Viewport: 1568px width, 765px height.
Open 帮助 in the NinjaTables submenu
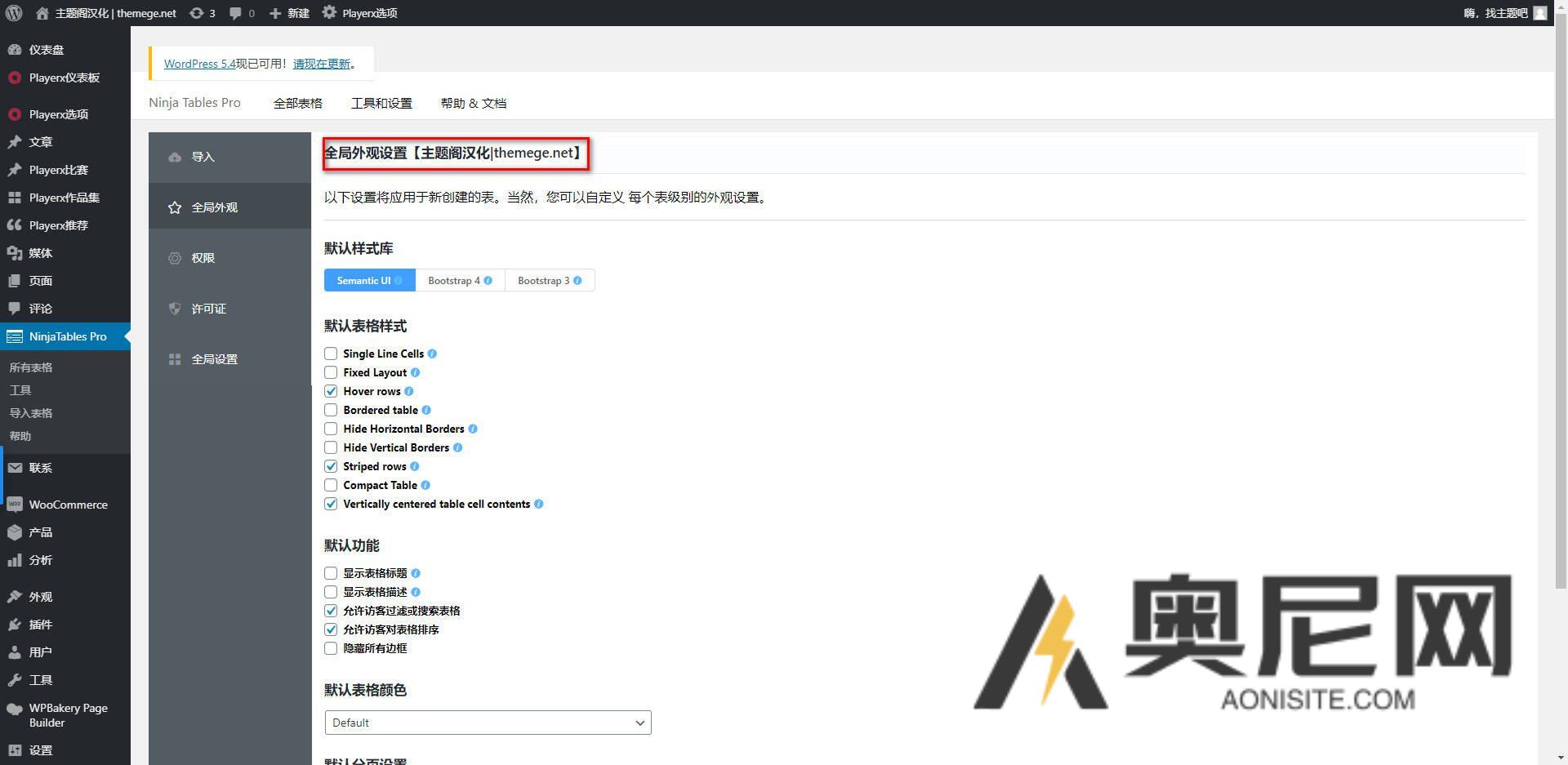pos(20,436)
